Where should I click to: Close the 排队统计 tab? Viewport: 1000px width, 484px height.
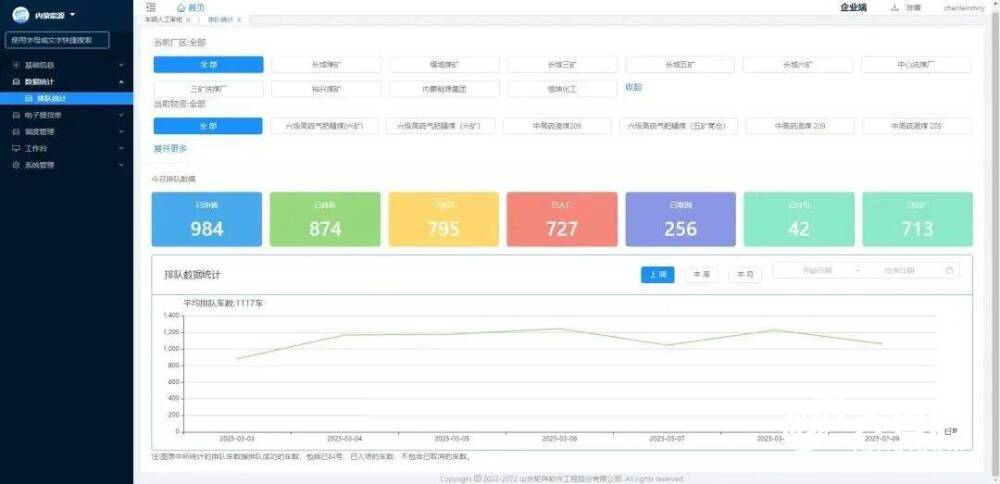[239, 20]
